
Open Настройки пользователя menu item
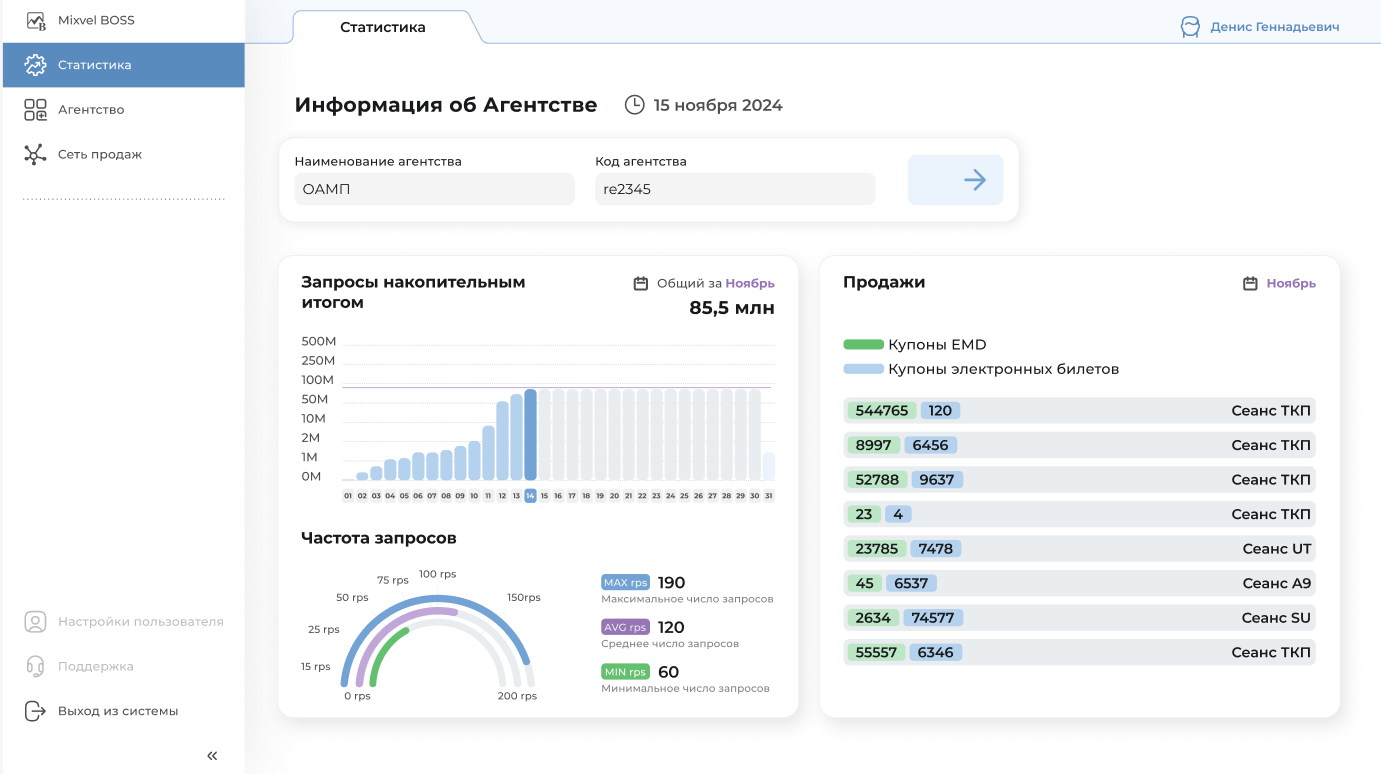[x=140, y=622]
